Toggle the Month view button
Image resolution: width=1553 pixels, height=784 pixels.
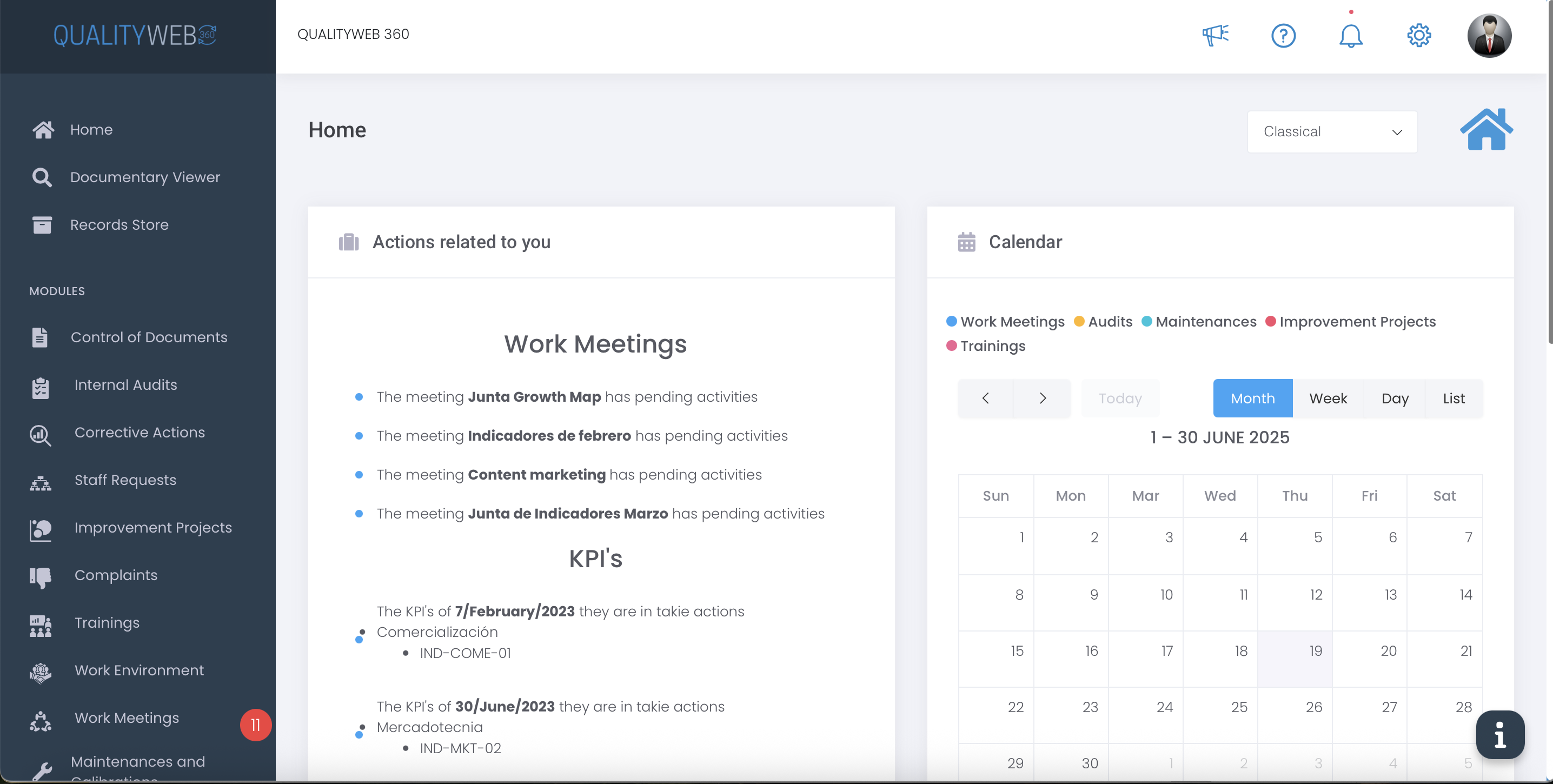[1252, 398]
